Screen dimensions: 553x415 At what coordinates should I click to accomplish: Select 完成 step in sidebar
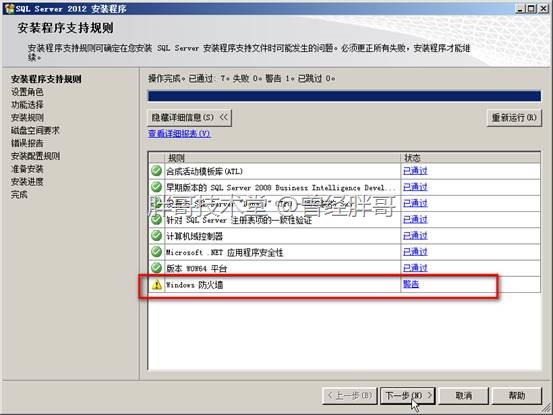pos(19,194)
